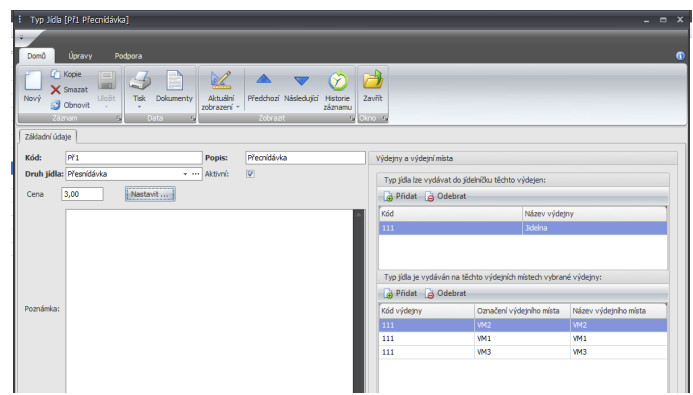Go to the previous record with Předchozí

(x=263, y=87)
